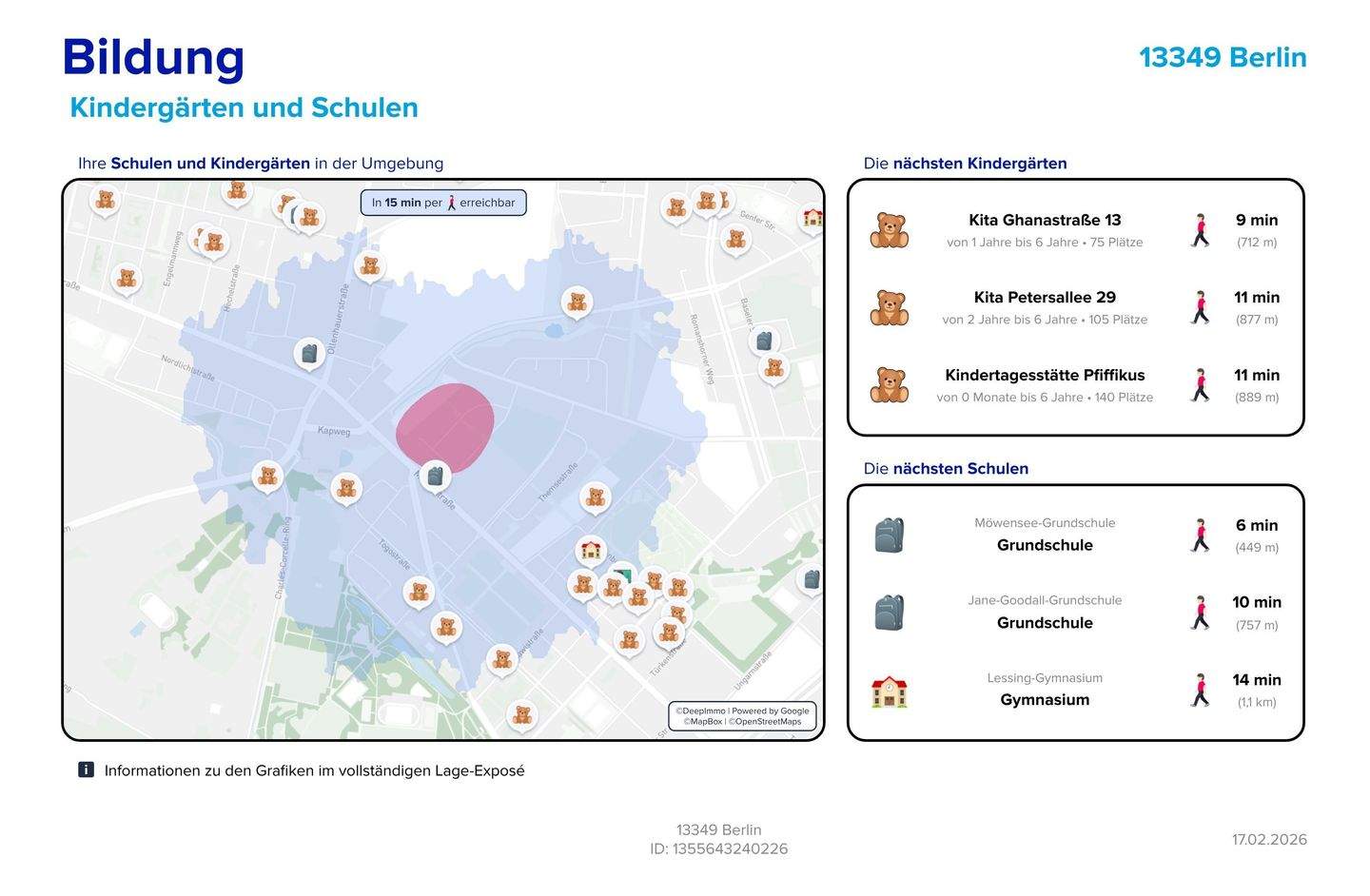Click the school building icon for Lessing-Gymnasium
This screenshot has width=1370, height=896.
889,691
